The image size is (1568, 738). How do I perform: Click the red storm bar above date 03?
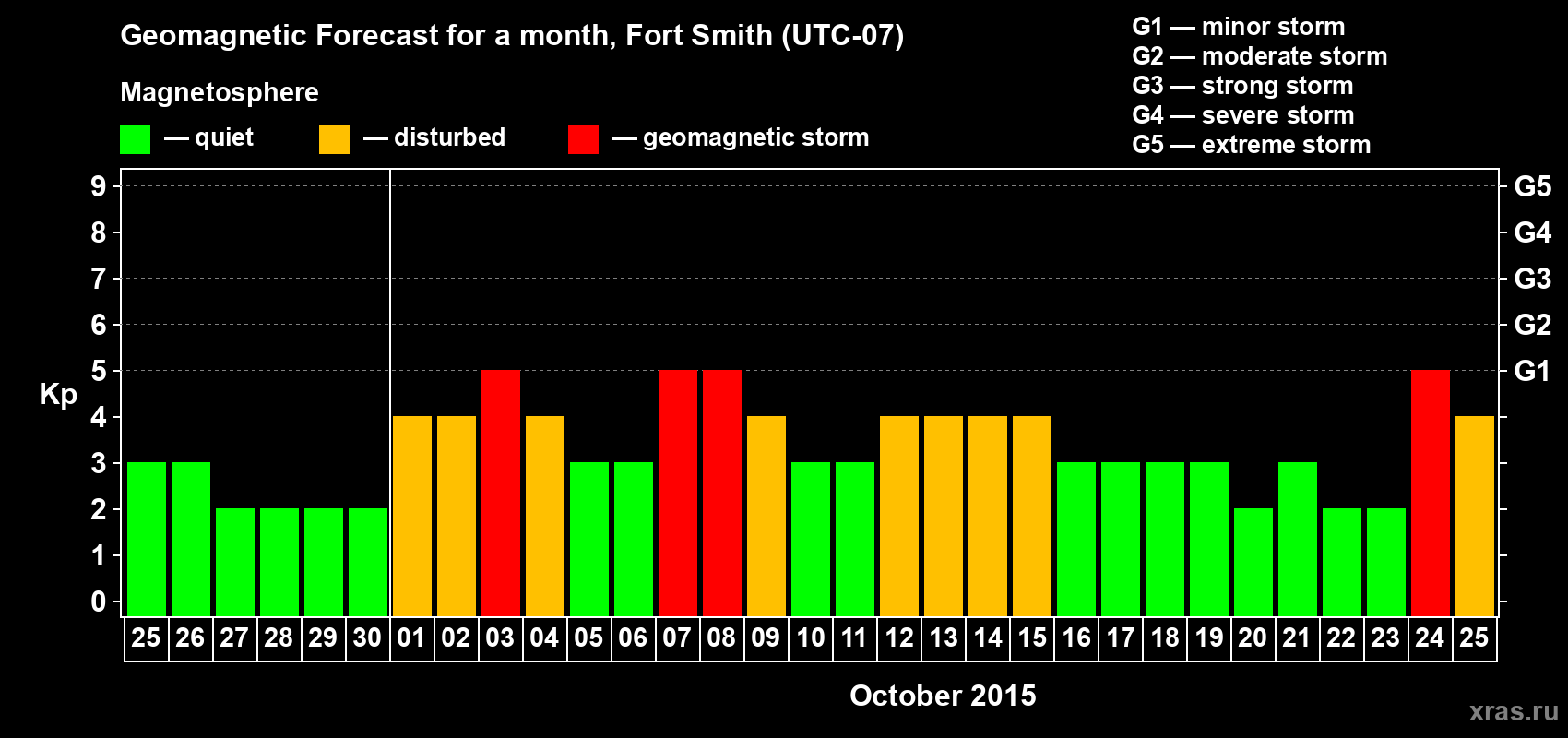(500, 494)
